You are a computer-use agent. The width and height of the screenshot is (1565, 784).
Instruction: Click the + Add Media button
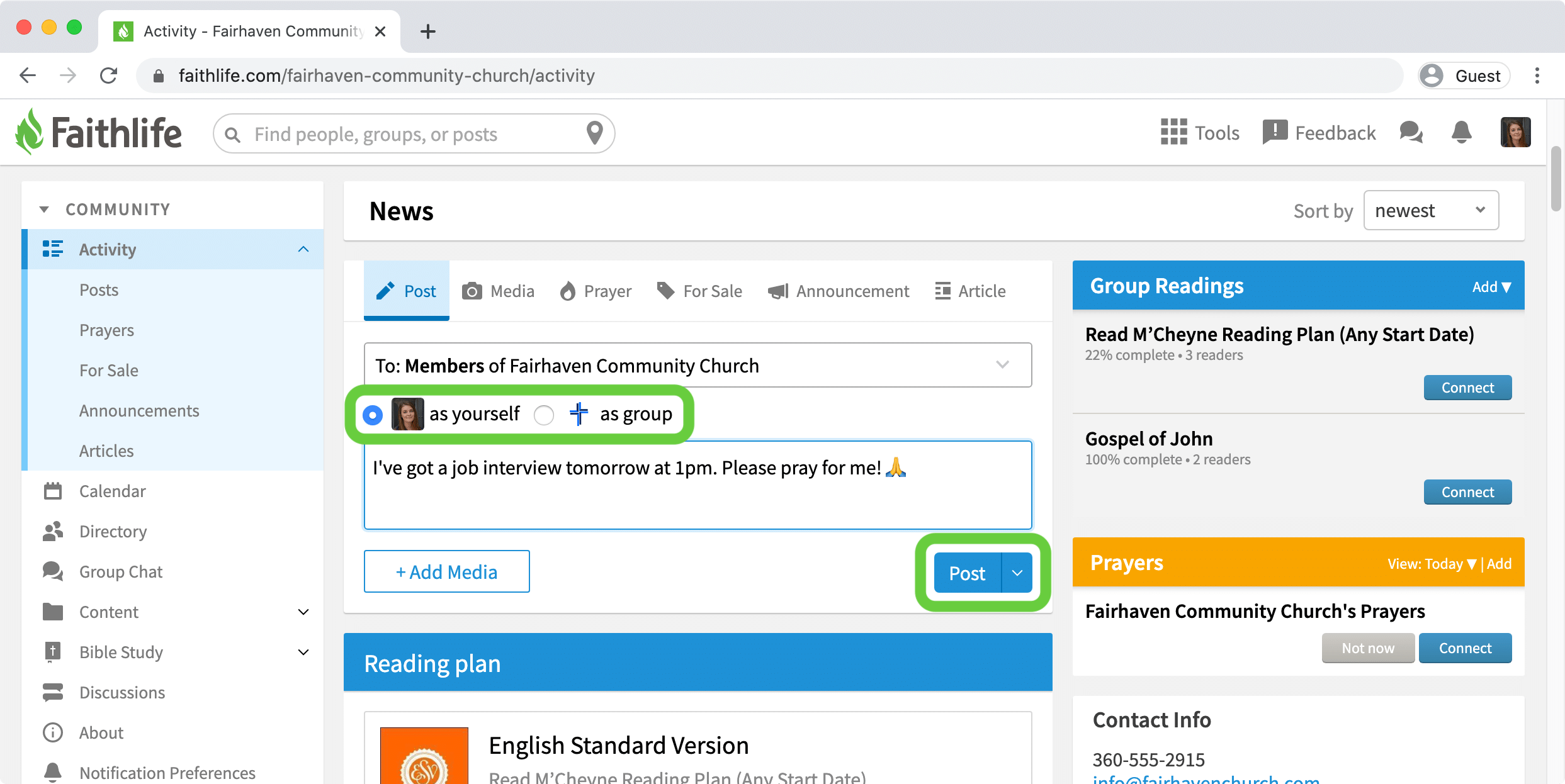pos(446,571)
